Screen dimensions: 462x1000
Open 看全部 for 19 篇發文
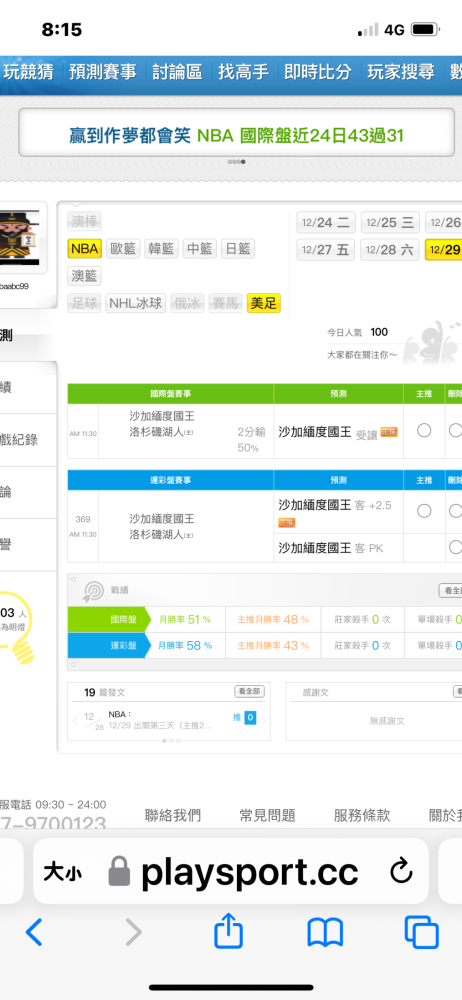(x=250, y=691)
